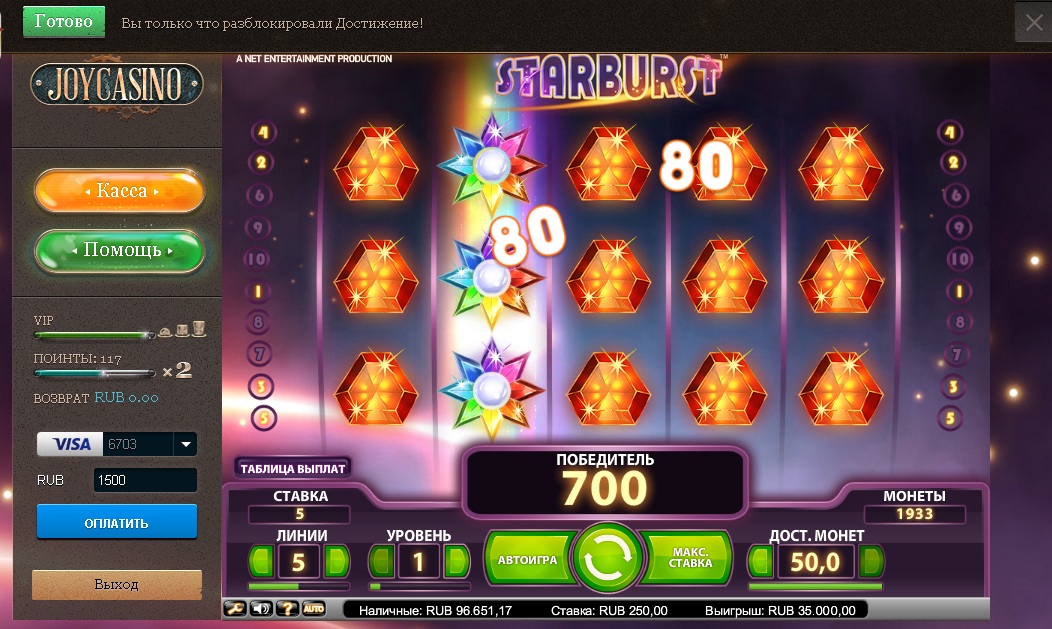Increase the bet level (УРОВЕНЬ)

coord(457,561)
